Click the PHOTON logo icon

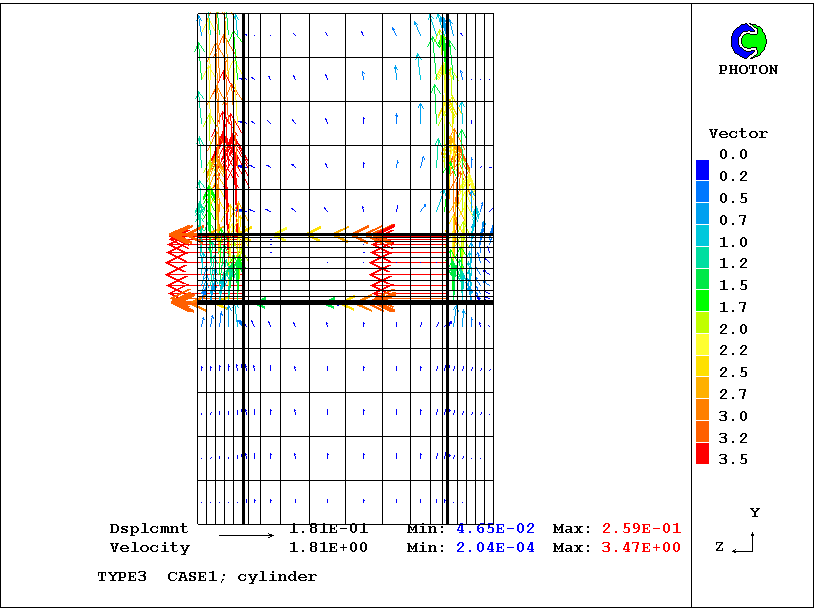(748, 41)
